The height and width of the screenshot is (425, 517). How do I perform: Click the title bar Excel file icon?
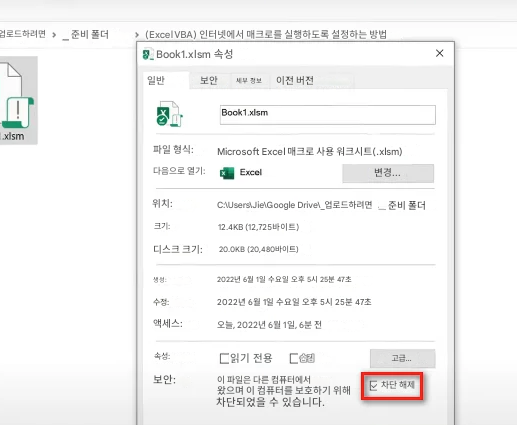point(148,54)
